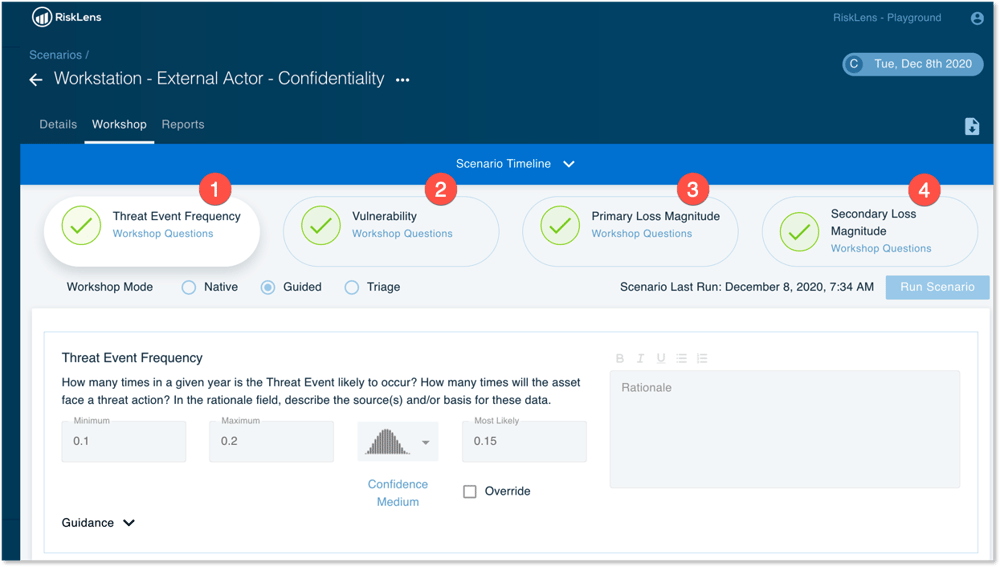Go back using the left arrow
Viewport: 1000px width, 567px height.
click(36, 80)
